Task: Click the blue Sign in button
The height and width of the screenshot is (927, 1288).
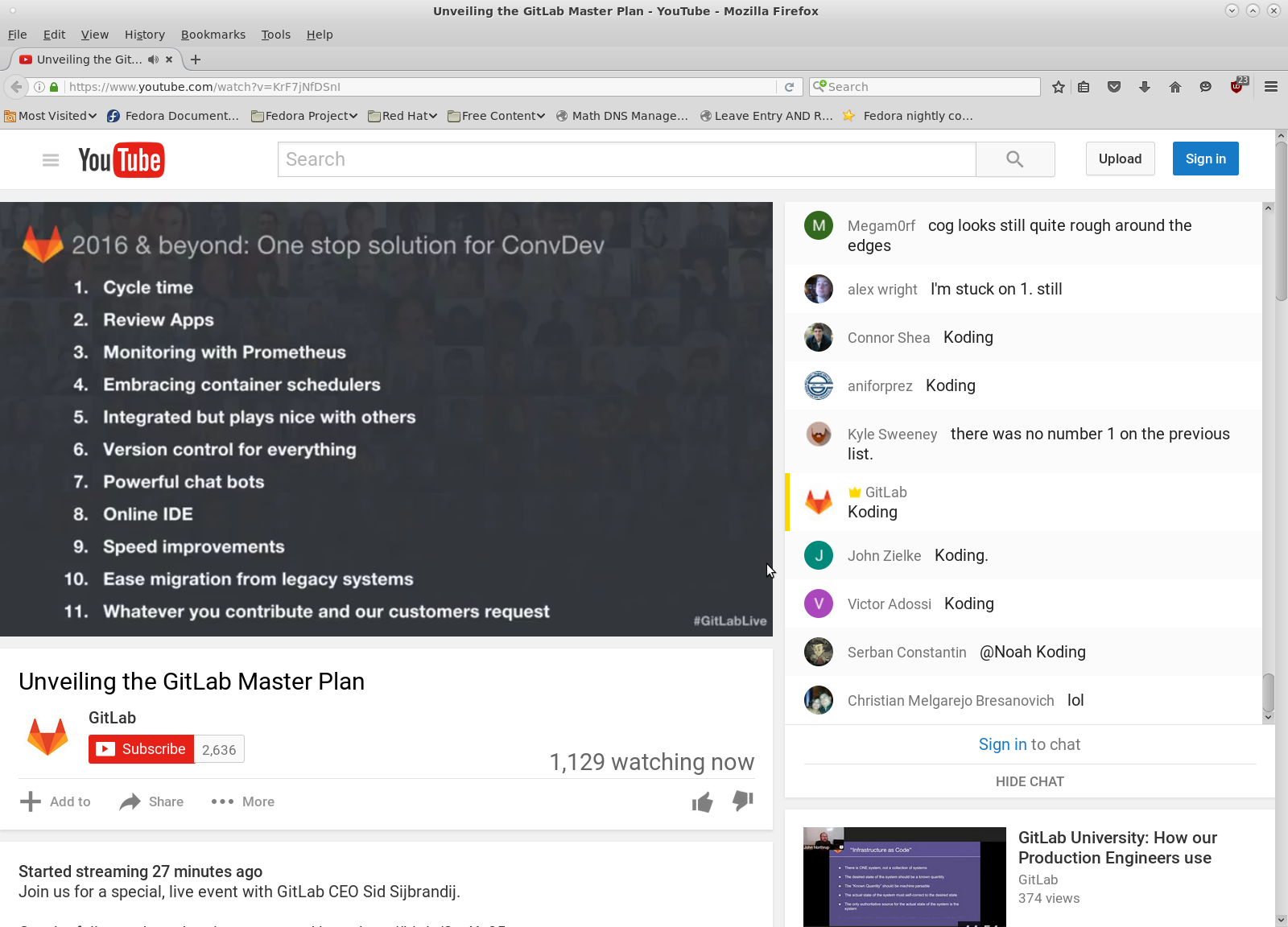Action: point(1206,159)
